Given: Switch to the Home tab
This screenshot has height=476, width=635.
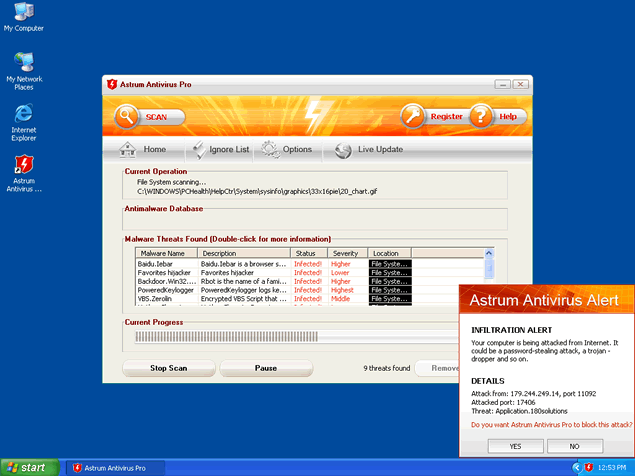Looking at the screenshot, I should click(143, 149).
